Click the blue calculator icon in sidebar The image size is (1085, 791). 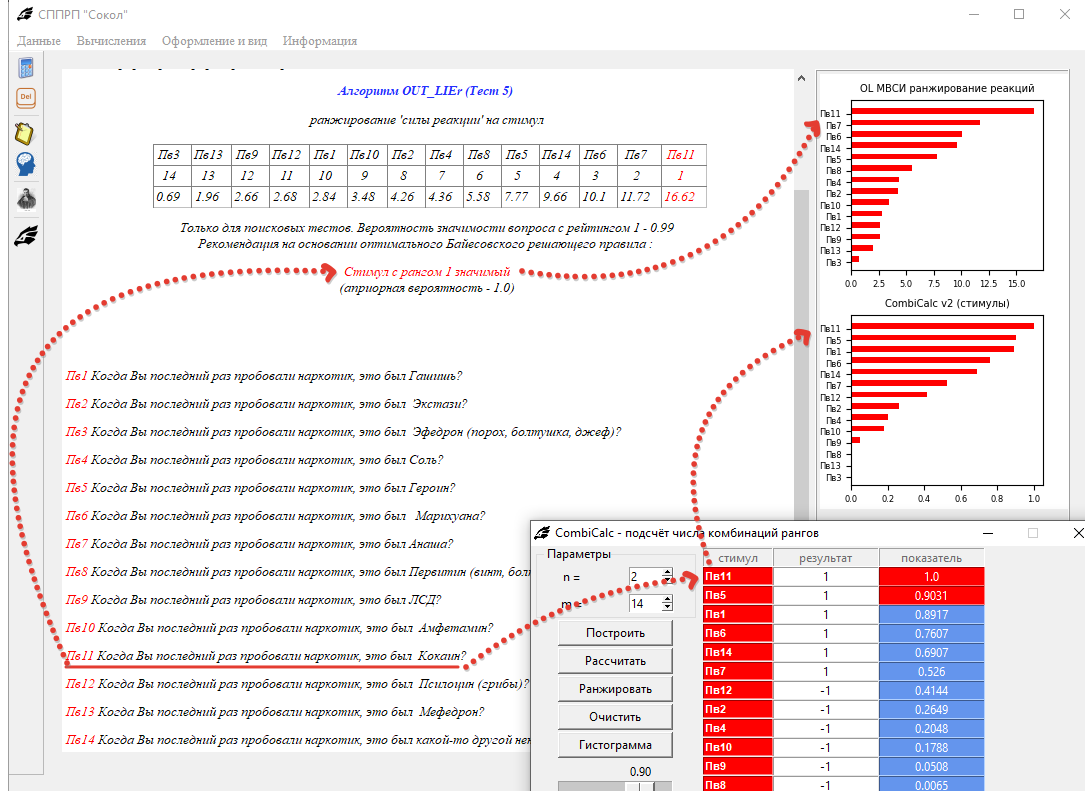[x=26, y=70]
